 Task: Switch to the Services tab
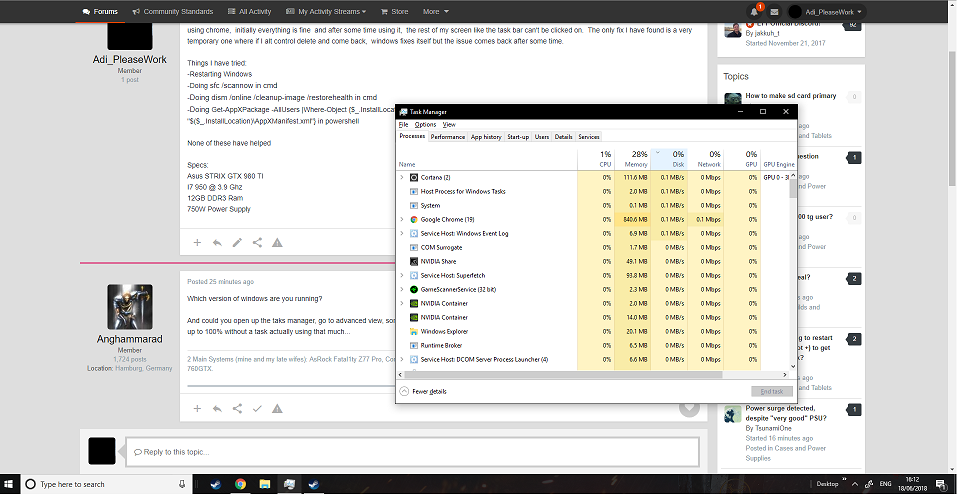point(589,137)
